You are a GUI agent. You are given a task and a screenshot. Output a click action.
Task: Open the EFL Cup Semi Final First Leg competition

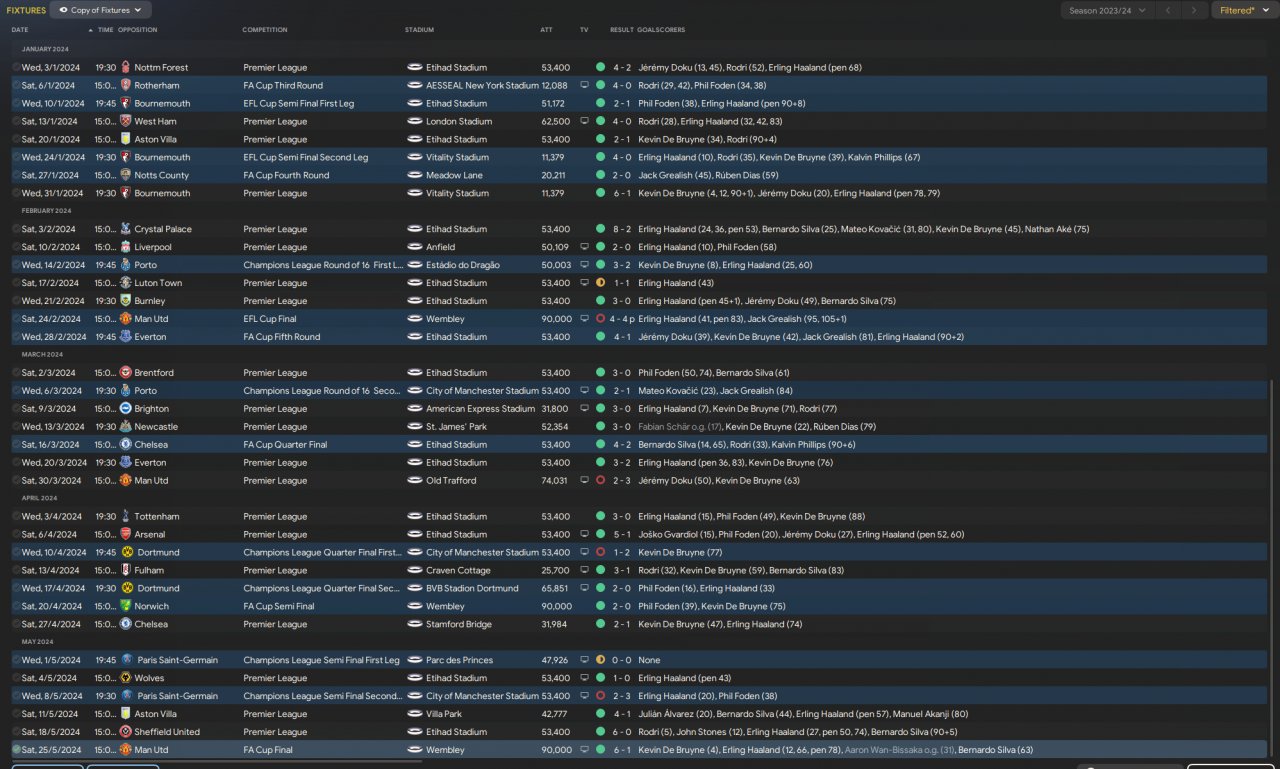click(301, 103)
